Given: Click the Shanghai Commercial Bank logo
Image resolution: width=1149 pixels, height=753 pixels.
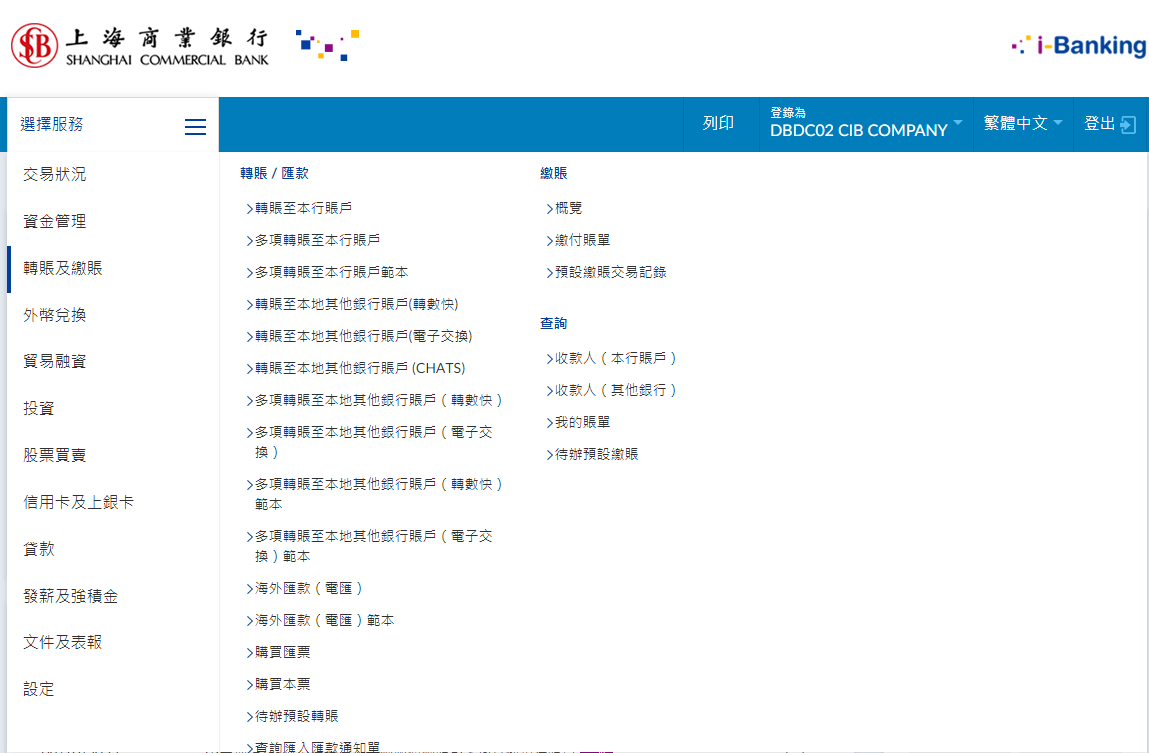Looking at the screenshot, I should click(140, 46).
